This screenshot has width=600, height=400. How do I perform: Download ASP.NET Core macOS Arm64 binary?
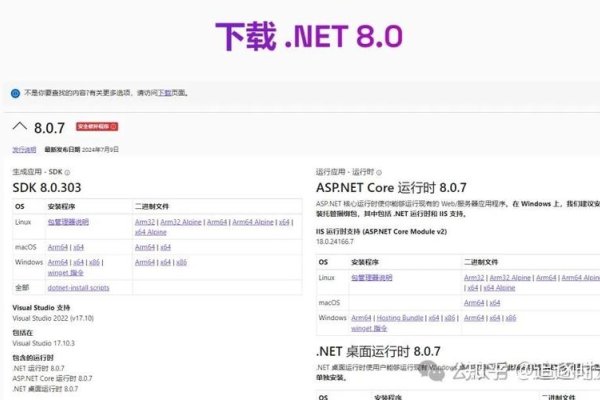click(x=474, y=303)
